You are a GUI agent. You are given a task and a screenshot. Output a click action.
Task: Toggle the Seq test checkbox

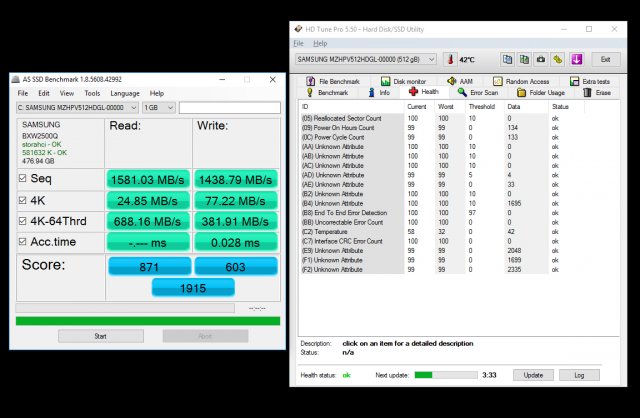[x=22, y=178]
